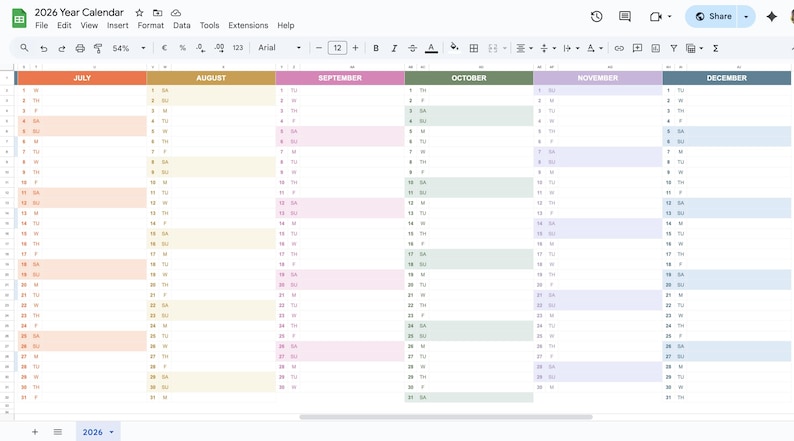Decrease font size with minus

[319, 48]
